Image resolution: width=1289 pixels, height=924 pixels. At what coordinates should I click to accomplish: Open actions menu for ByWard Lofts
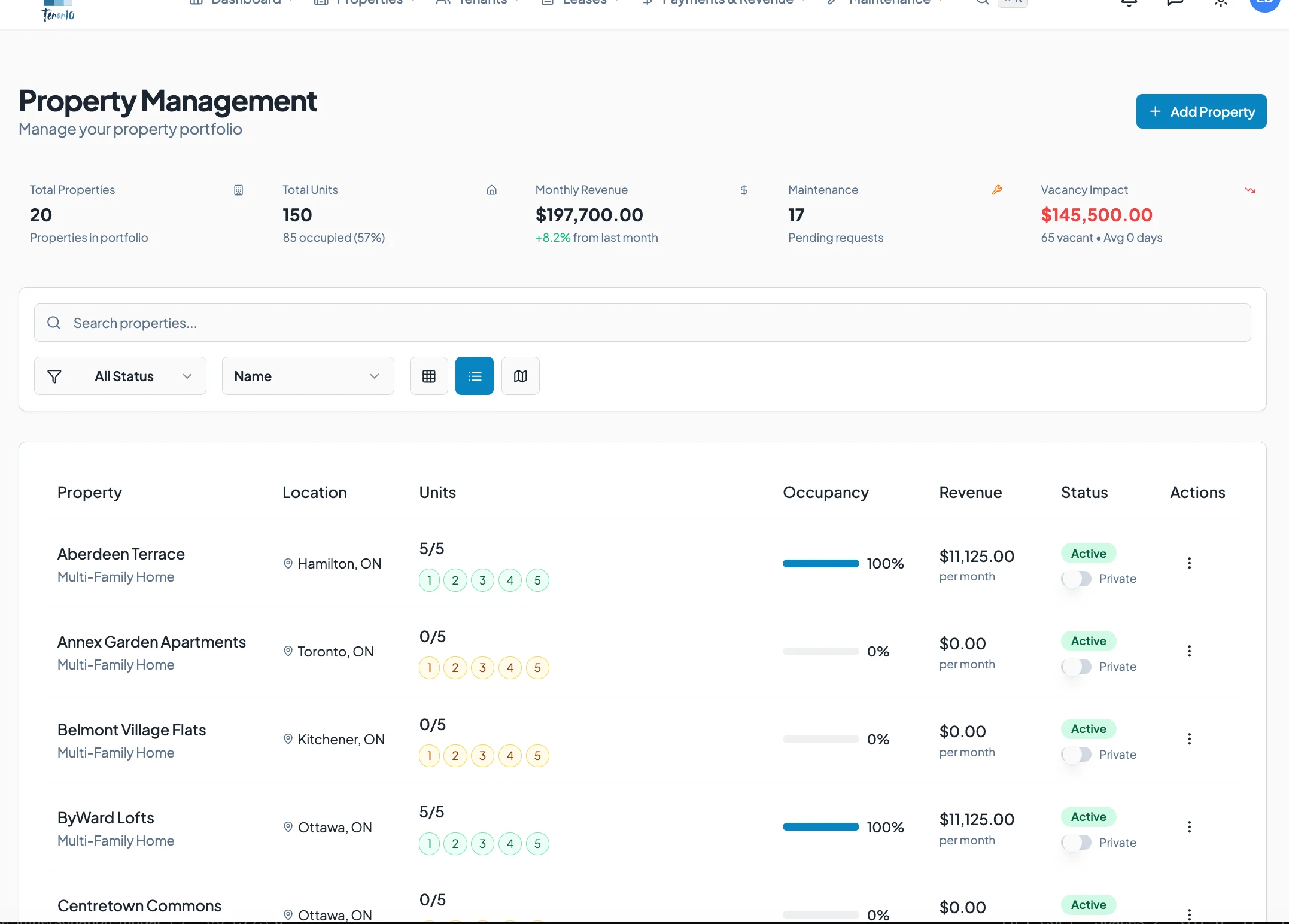(x=1189, y=827)
